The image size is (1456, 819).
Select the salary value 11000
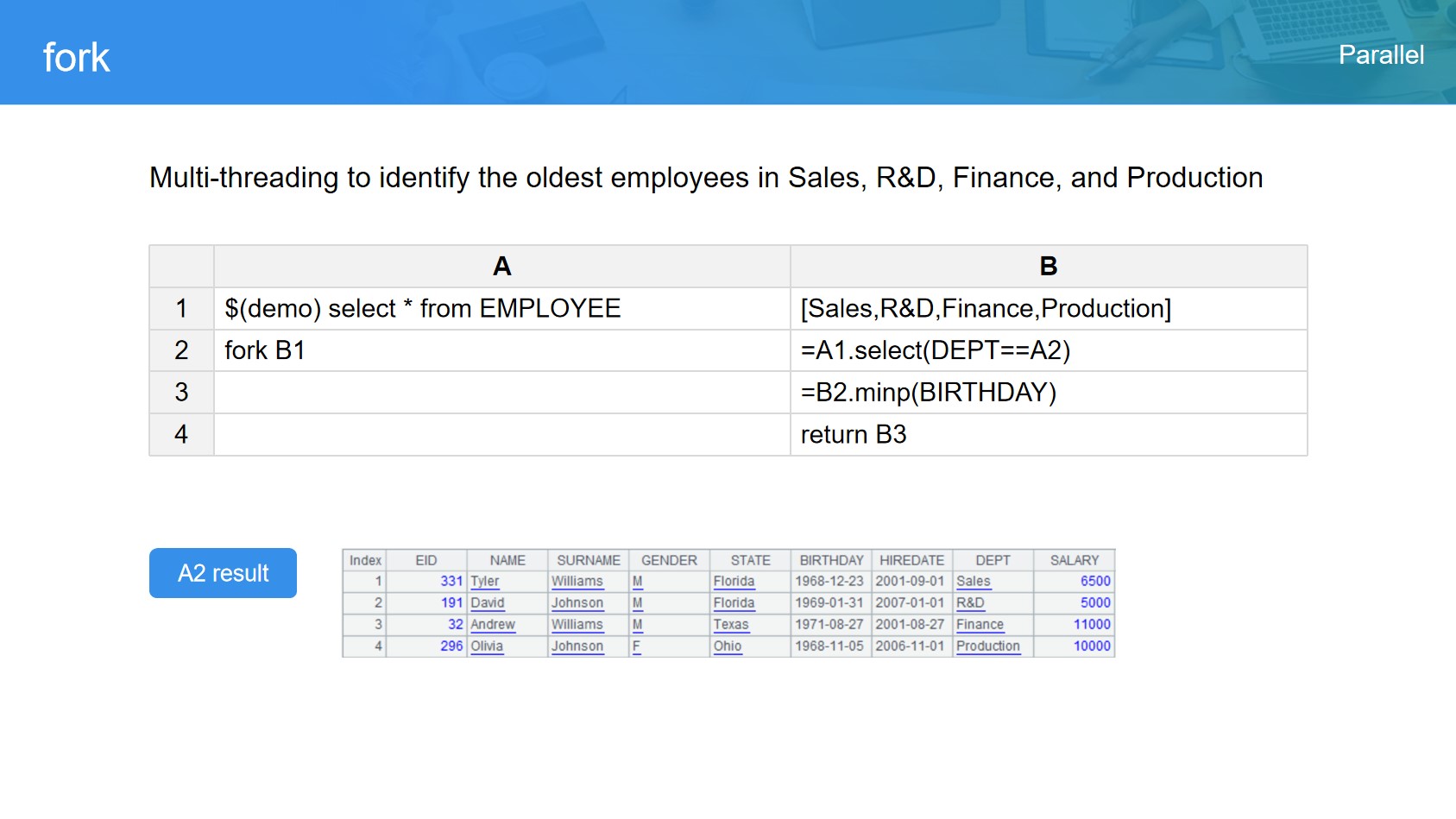point(1091,625)
